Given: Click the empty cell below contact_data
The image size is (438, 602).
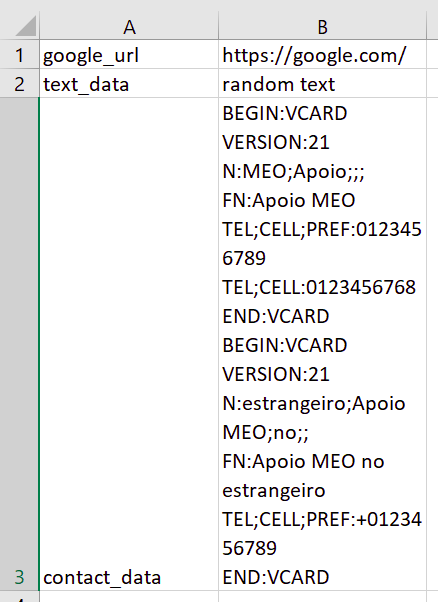Looking at the screenshot, I should click(129, 597).
